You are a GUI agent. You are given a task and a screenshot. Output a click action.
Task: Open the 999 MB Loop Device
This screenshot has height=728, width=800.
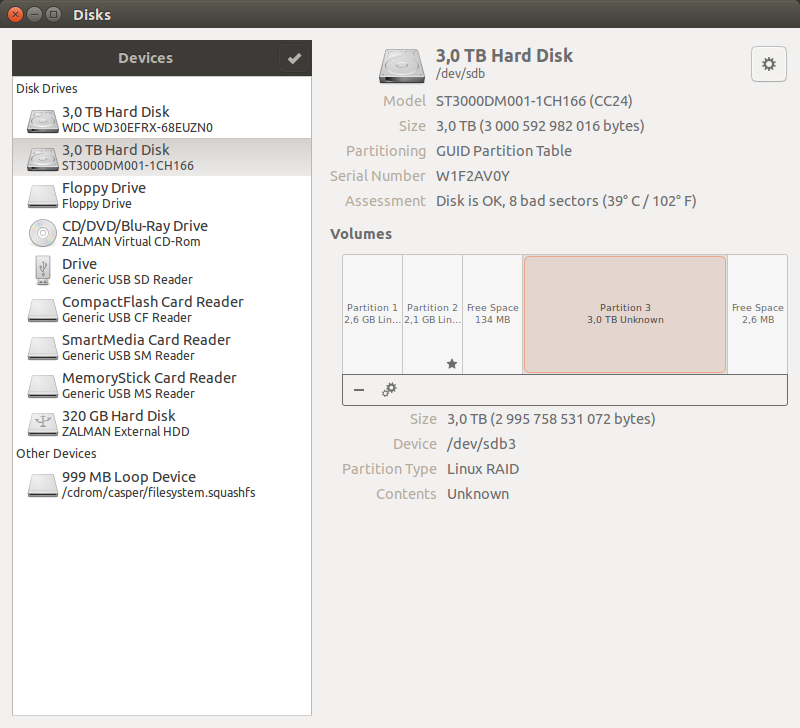point(128,485)
